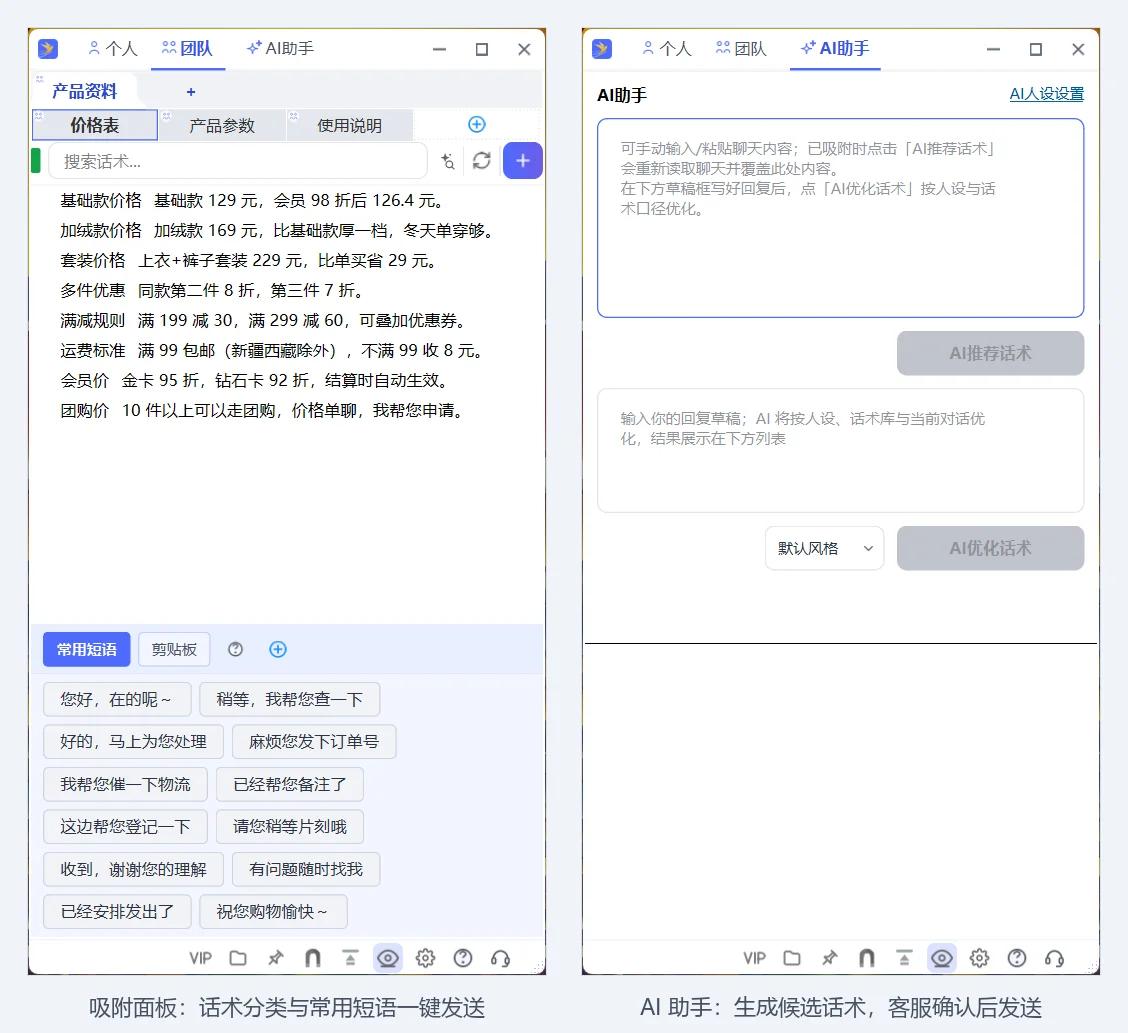The width and height of the screenshot is (1128, 1033).
Task: Select the 产品资料 group tab
Action: 84,91
